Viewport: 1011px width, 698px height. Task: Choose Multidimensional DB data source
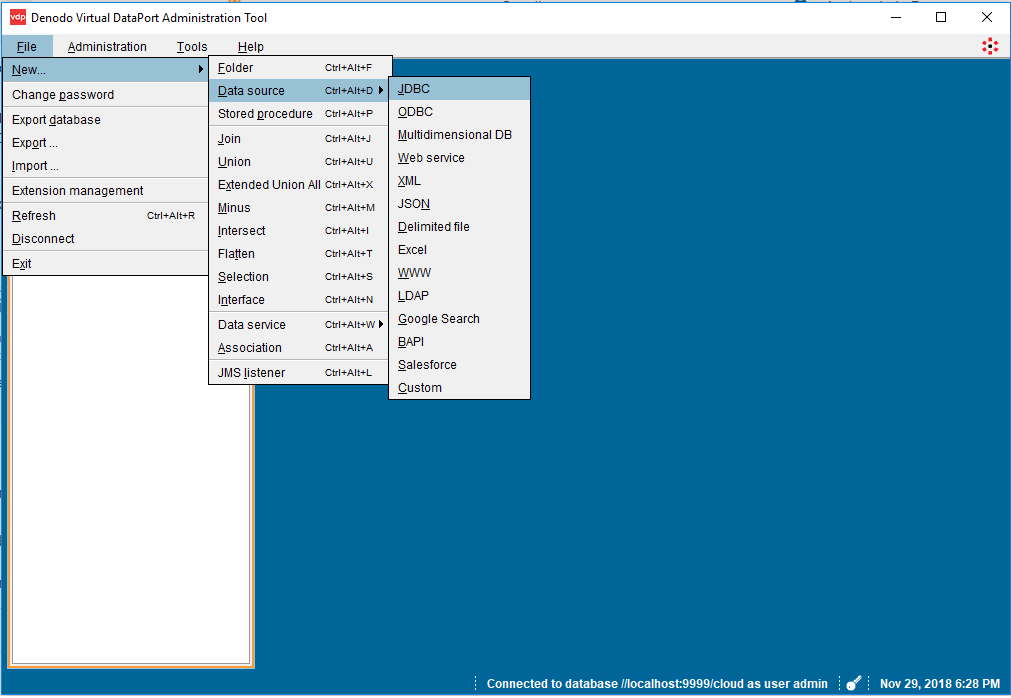460,135
